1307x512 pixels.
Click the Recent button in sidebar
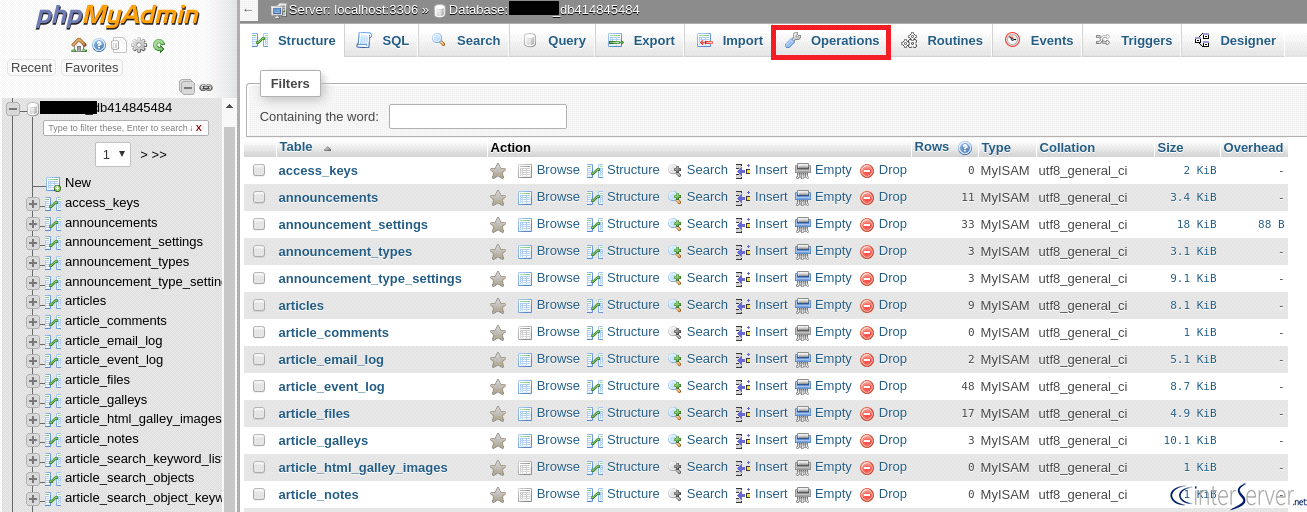(x=31, y=68)
